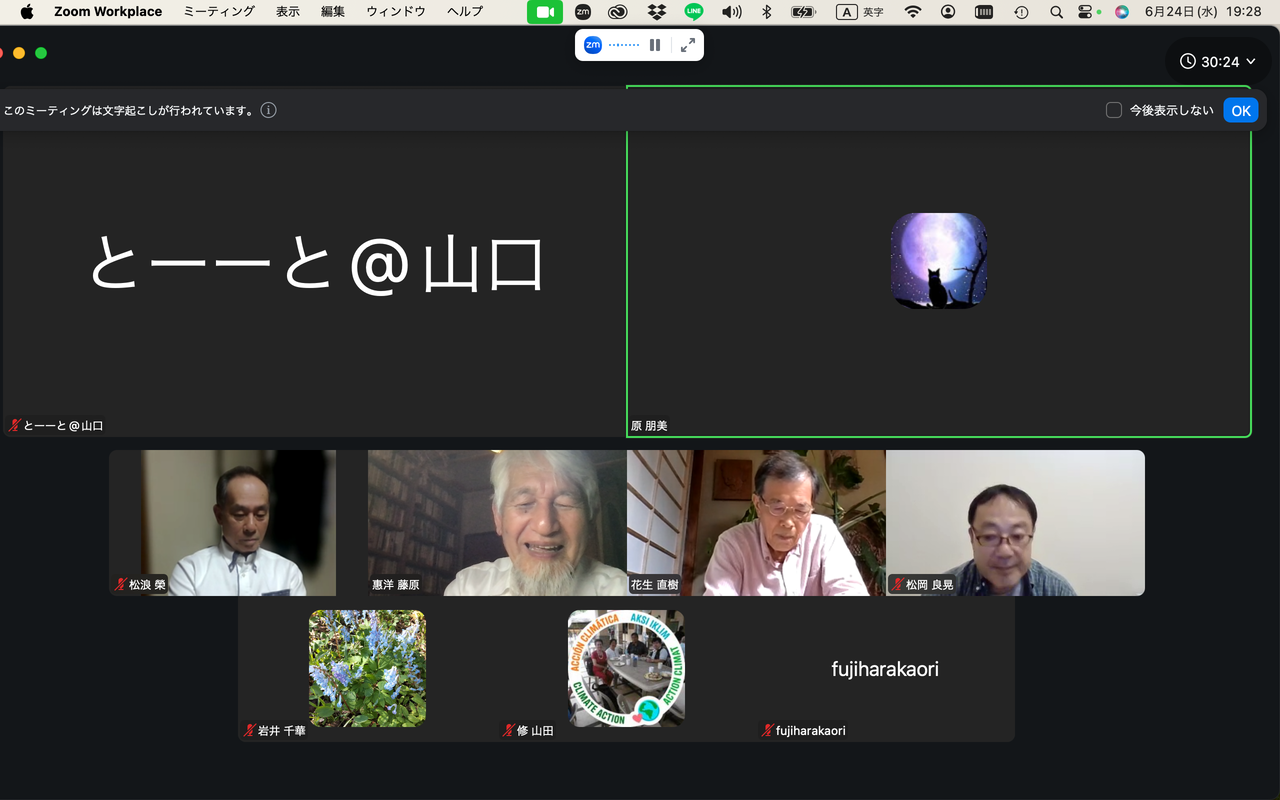The height and width of the screenshot is (800, 1280).
Task: Open macOS Control Center toggles icon
Action: (x=1087, y=12)
